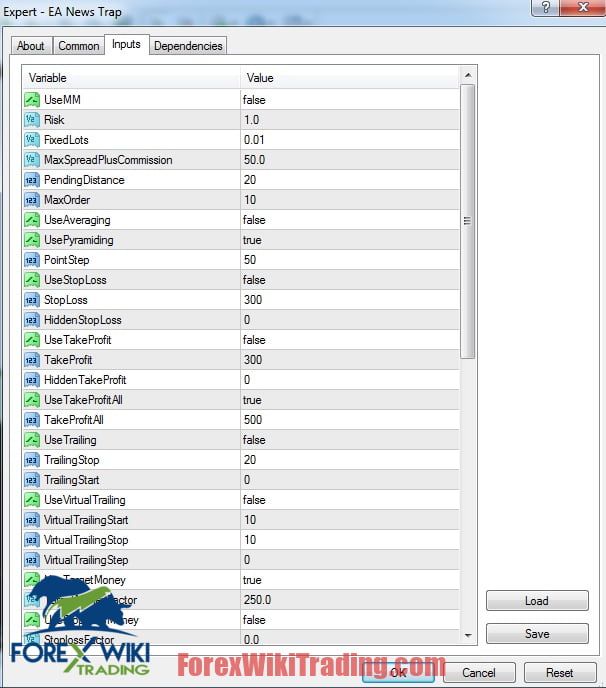Click the VirtualTrailingStop integer icon

point(32,540)
